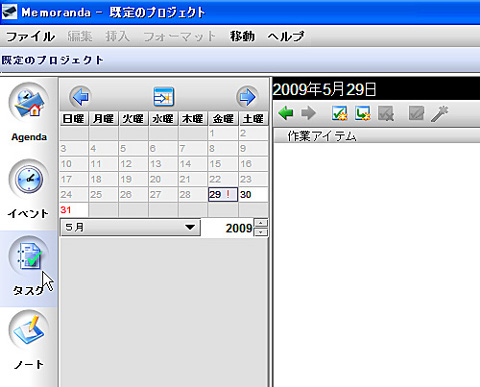Click the イベント label

coord(28,213)
